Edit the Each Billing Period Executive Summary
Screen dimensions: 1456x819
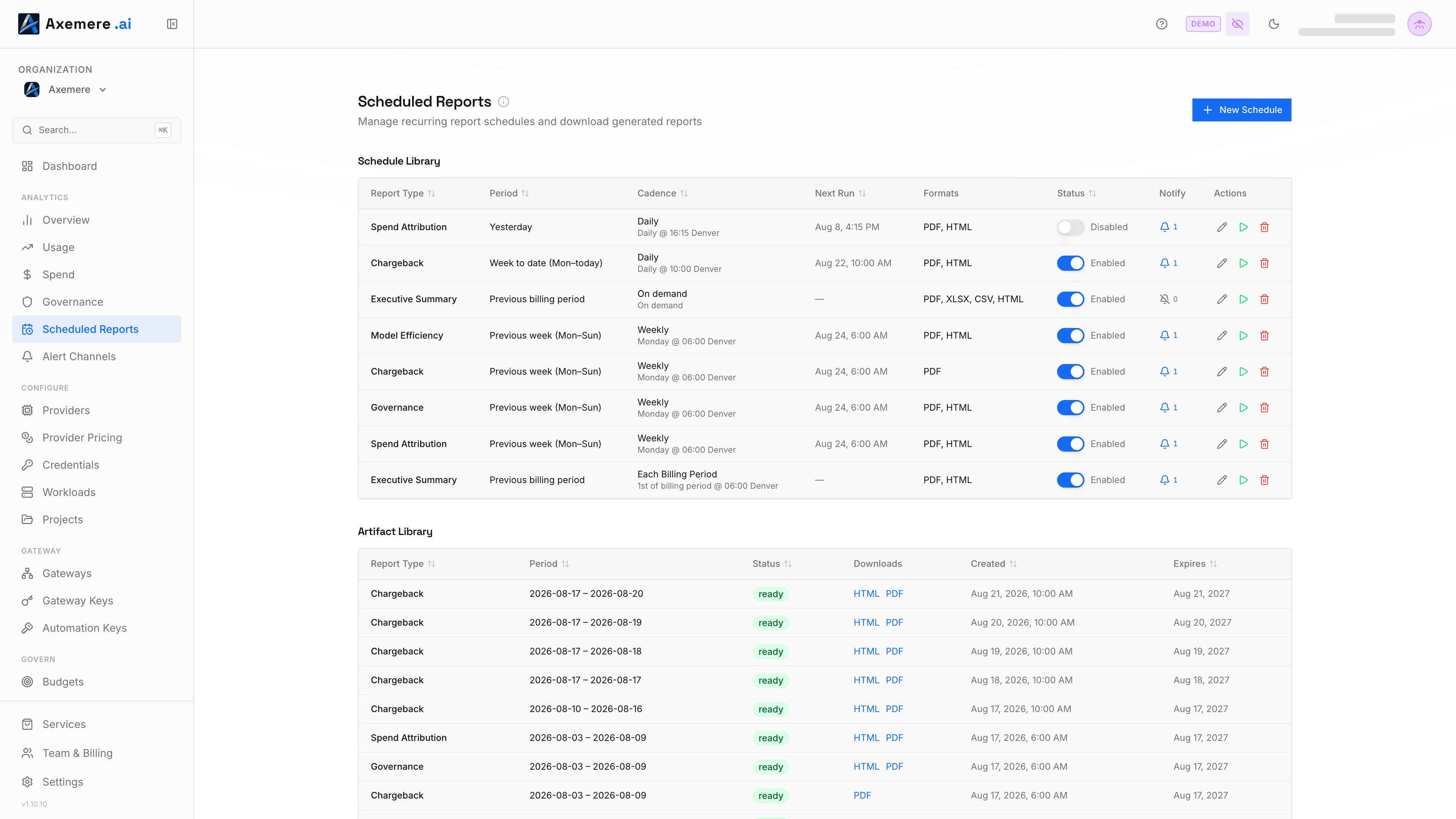tap(1222, 480)
